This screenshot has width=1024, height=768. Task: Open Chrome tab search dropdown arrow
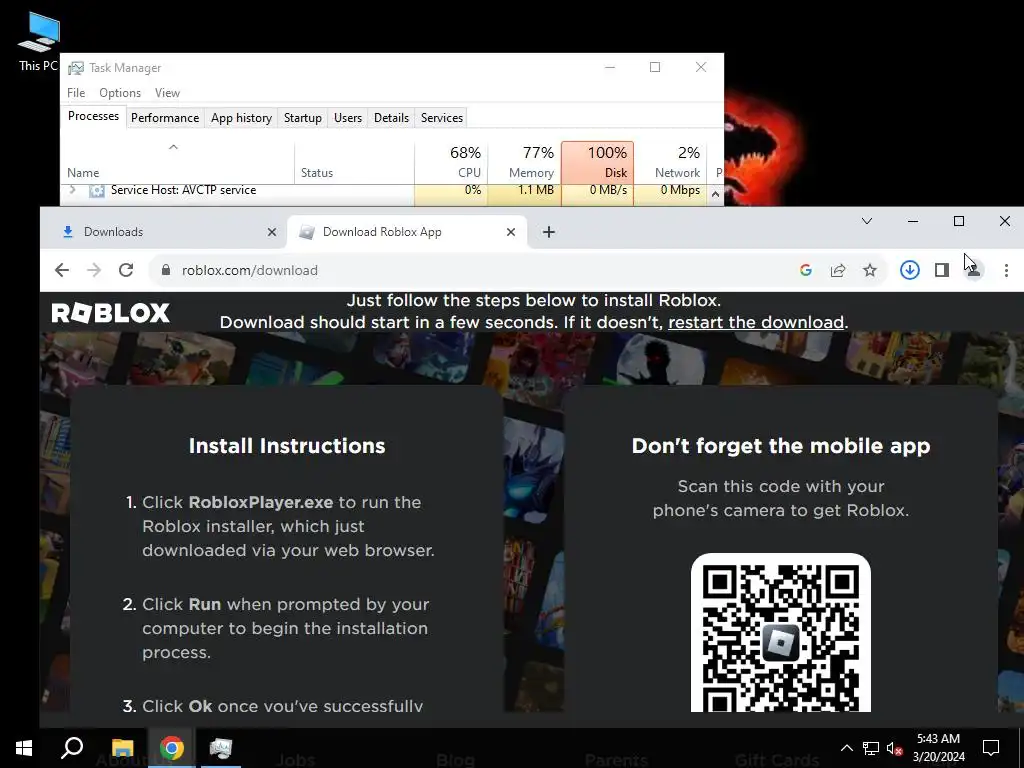867,221
